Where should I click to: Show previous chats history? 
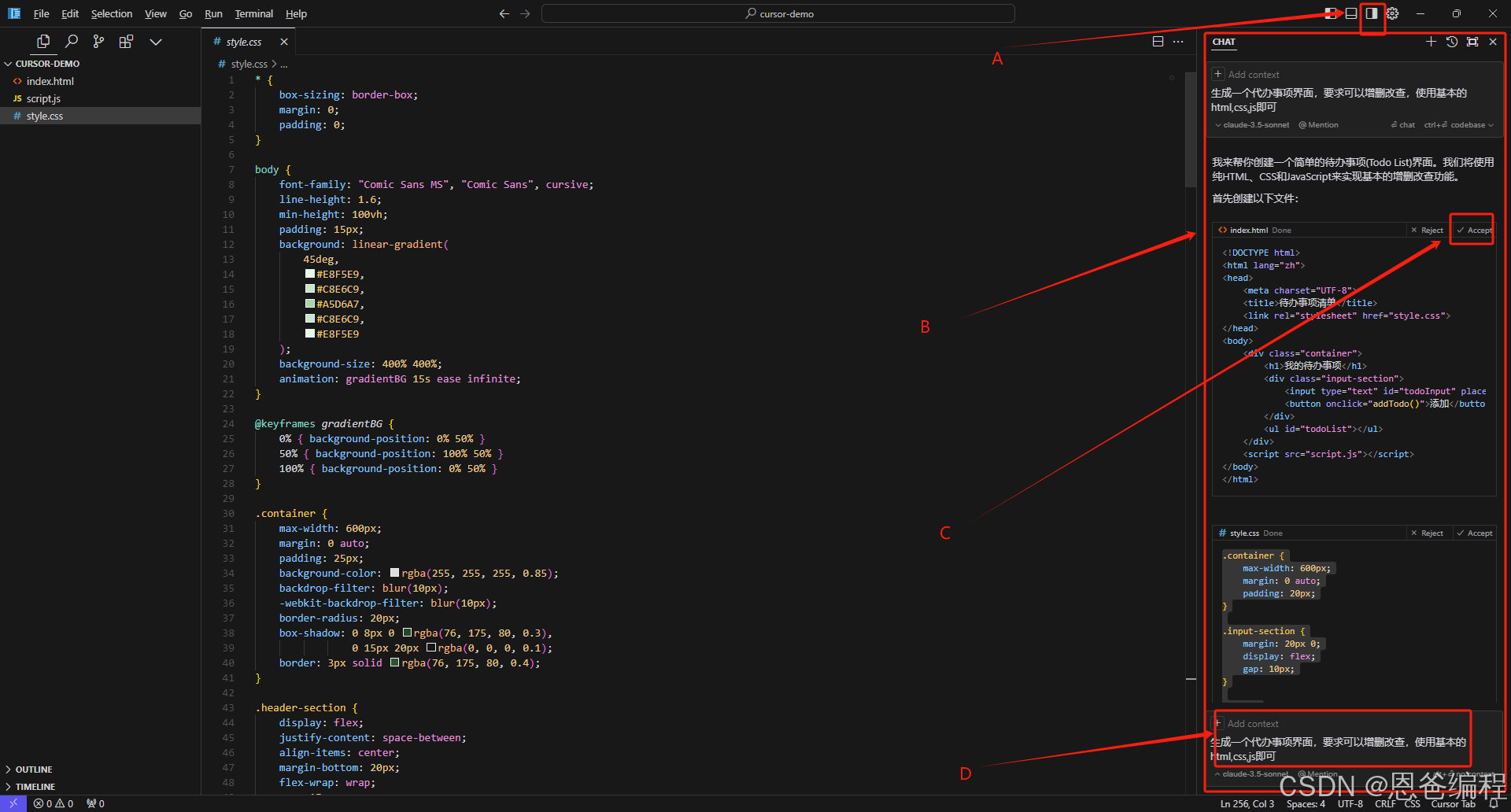pyautogui.click(x=1452, y=42)
